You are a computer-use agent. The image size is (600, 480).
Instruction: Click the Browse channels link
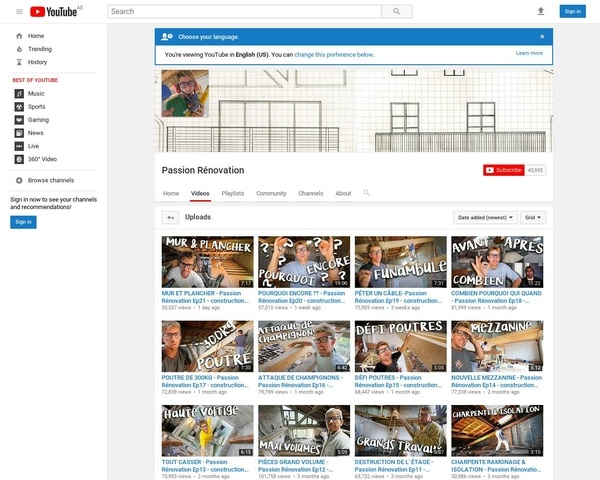point(51,180)
